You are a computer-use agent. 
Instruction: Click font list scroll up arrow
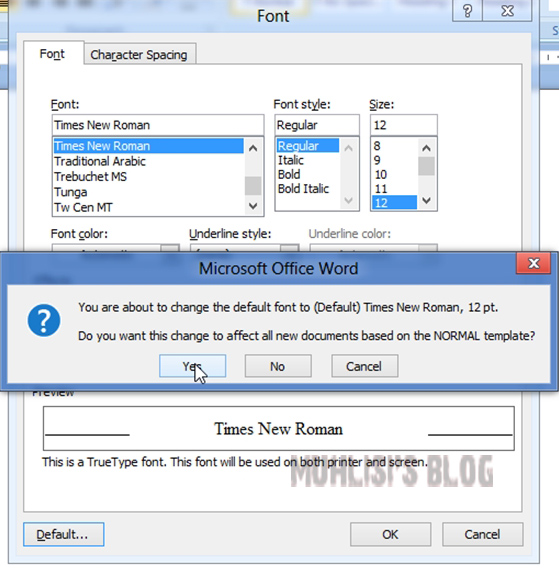tap(253, 148)
